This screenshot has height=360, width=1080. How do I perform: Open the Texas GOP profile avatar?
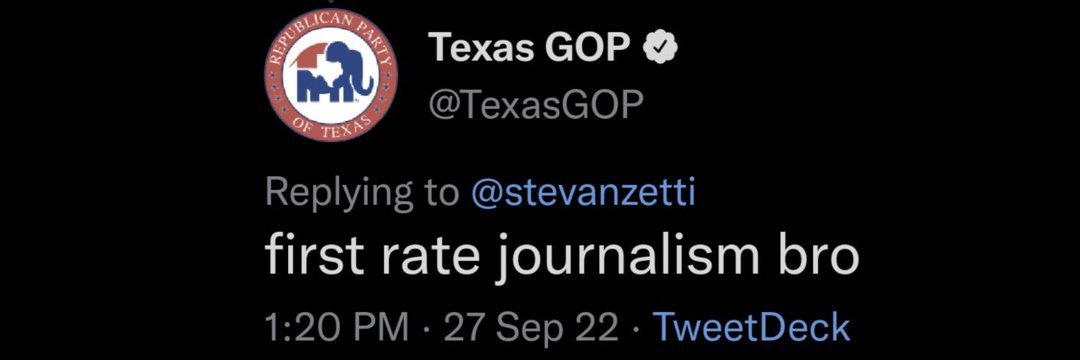331,76
